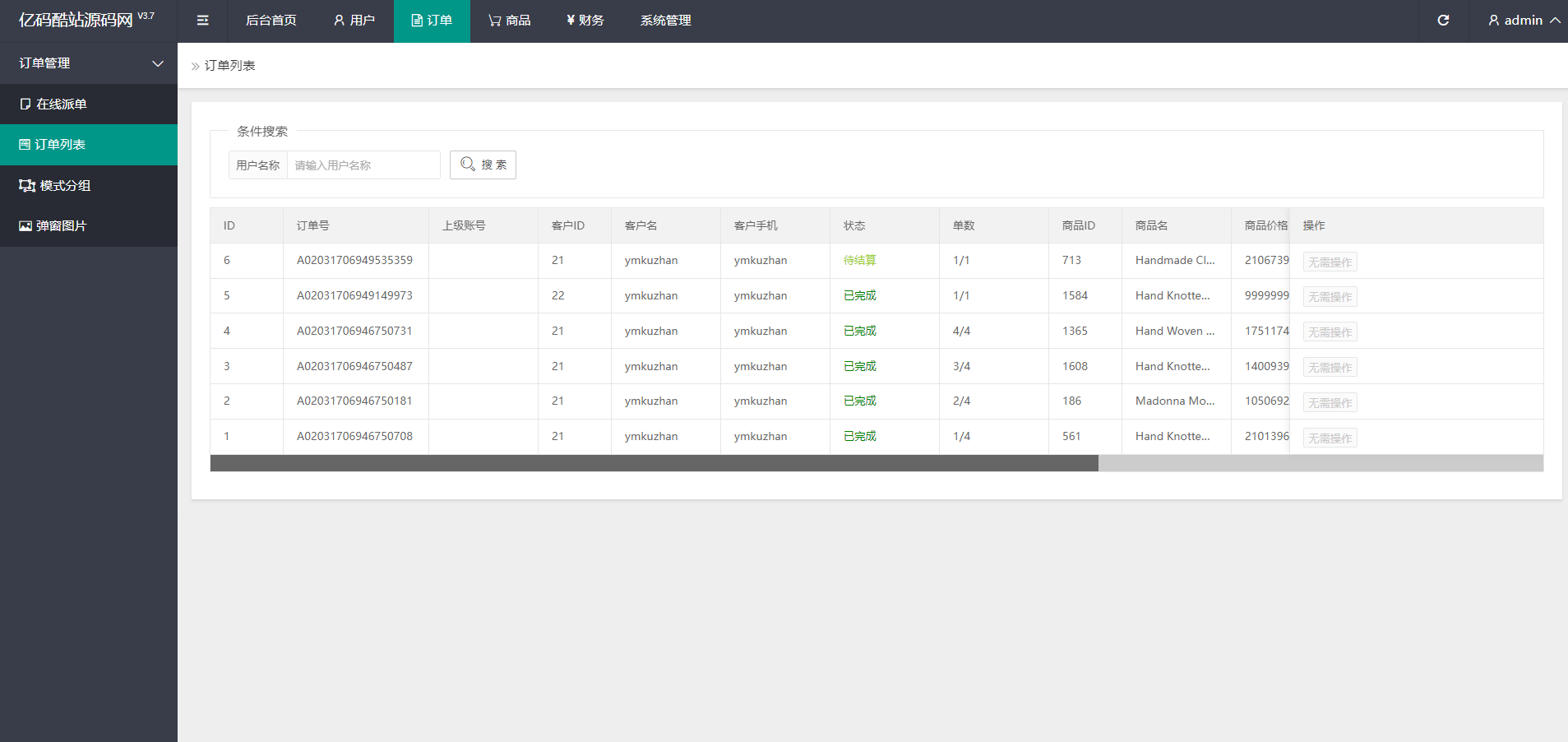
Task: Select 订单列表 in the sidebar
Action: pyautogui.click(x=89, y=145)
